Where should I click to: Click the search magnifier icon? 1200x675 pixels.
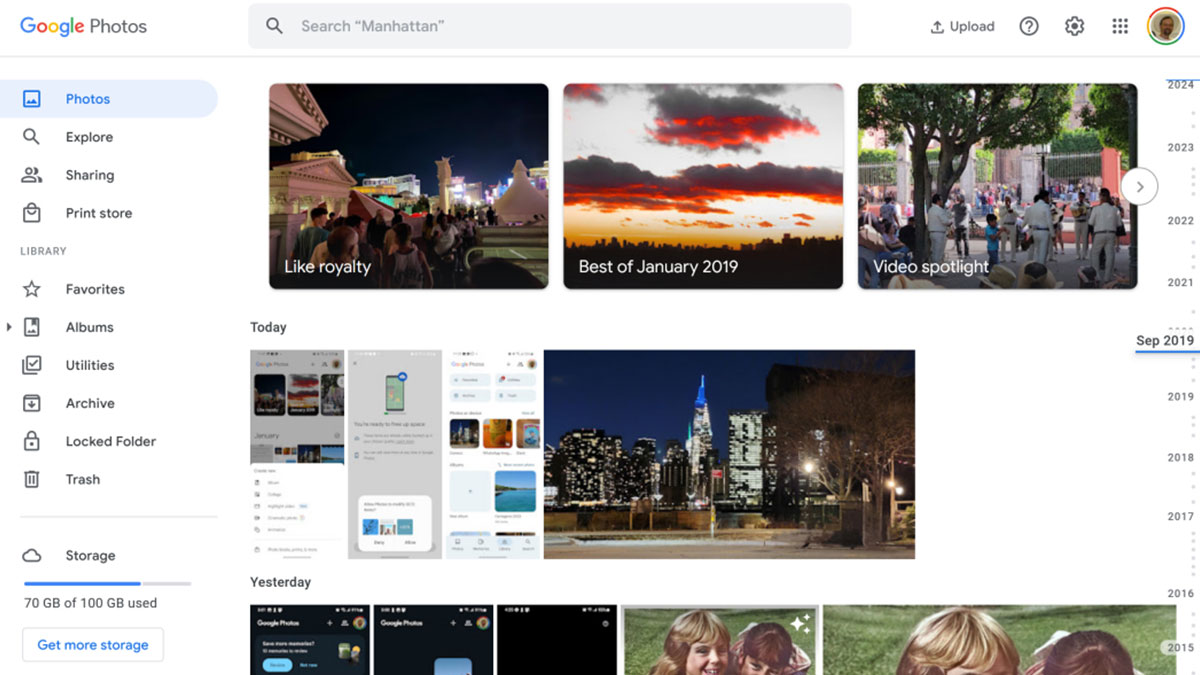[274, 26]
